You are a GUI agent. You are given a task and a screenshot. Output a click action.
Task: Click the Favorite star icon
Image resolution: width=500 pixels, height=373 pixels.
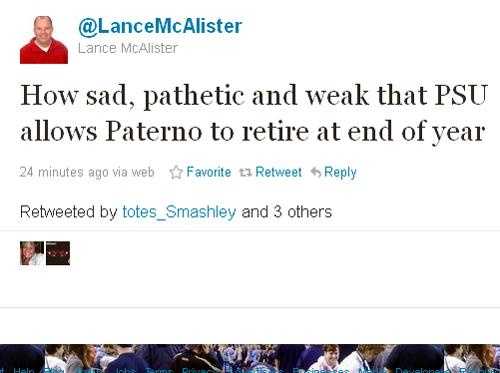[176, 172]
